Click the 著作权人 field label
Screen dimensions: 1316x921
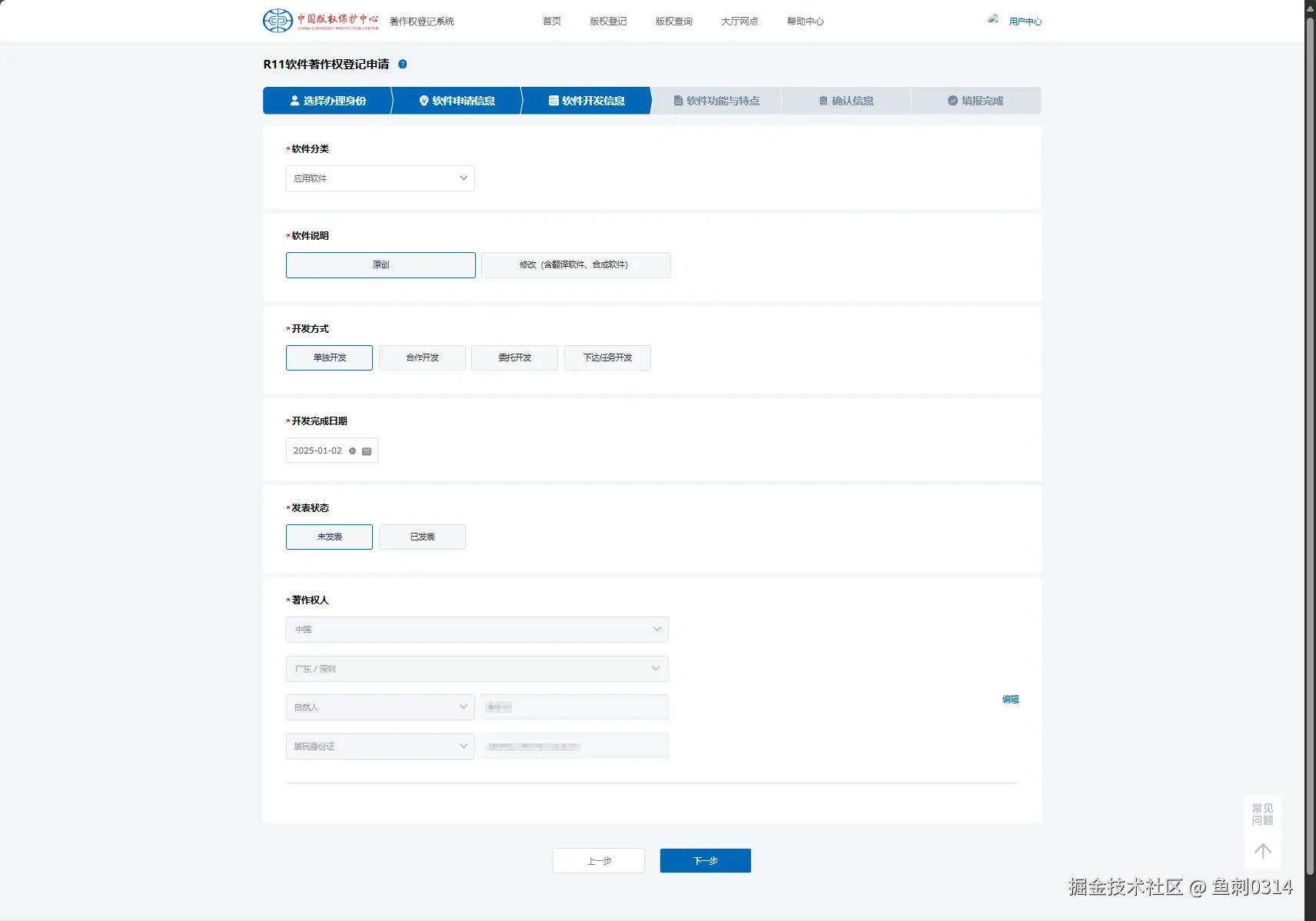click(310, 600)
